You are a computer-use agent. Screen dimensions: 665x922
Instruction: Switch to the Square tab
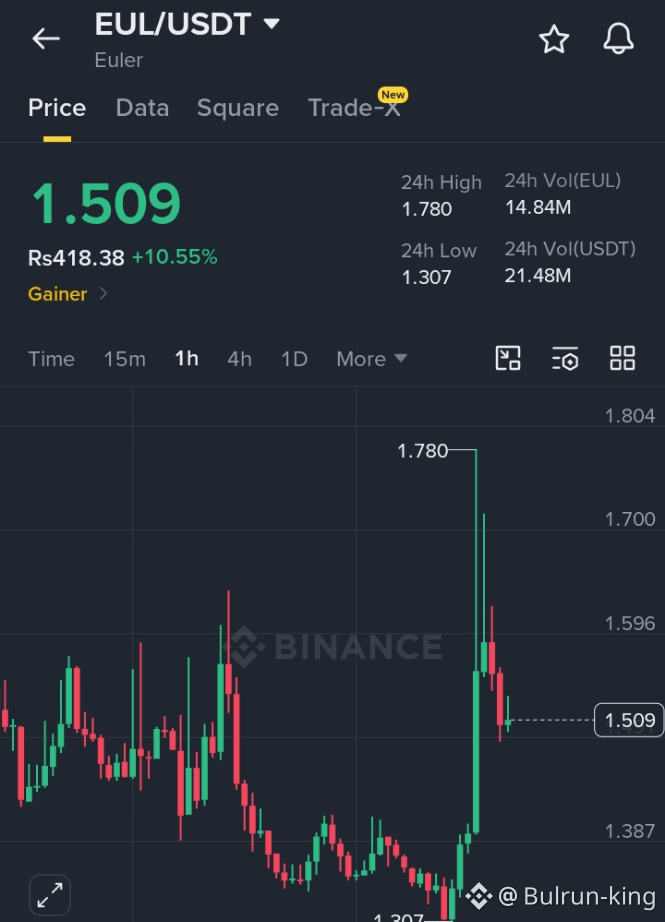tap(238, 108)
